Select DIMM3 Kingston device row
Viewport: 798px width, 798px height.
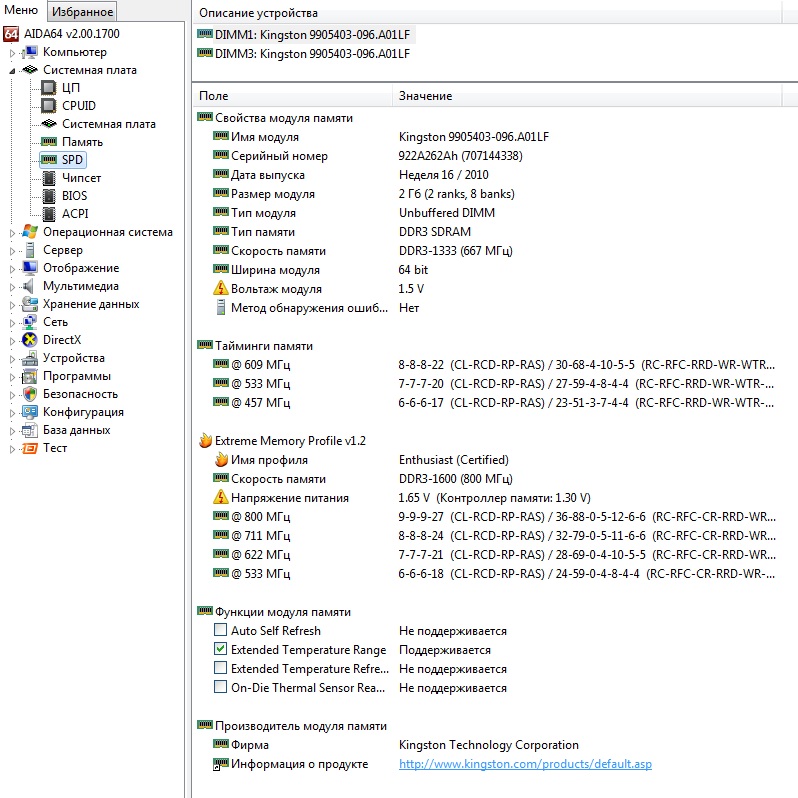[x=304, y=53]
